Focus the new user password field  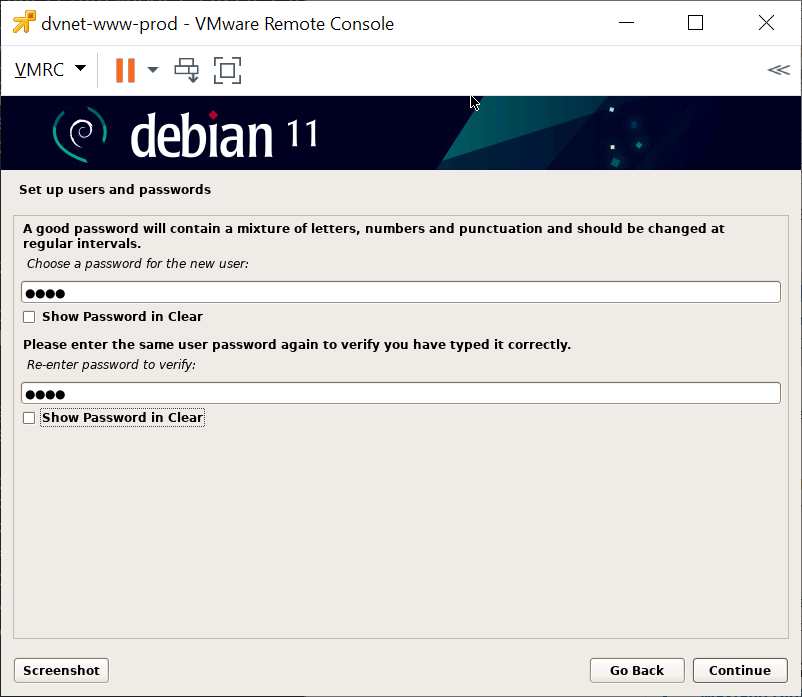coord(400,292)
